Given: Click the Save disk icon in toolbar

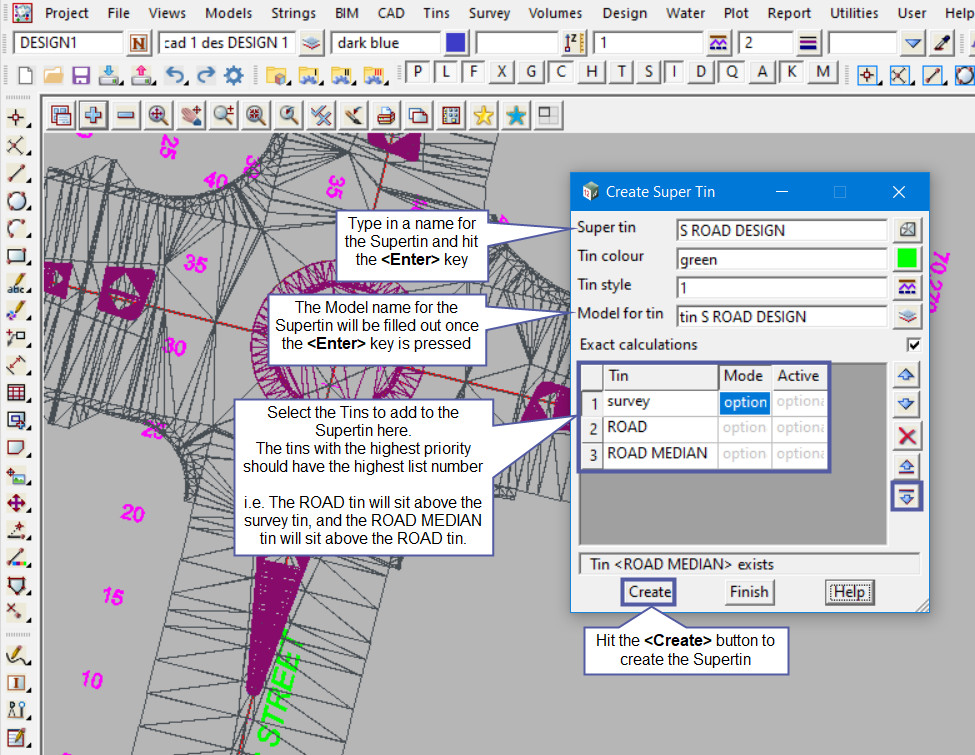Looking at the screenshot, I should coord(81,74).
